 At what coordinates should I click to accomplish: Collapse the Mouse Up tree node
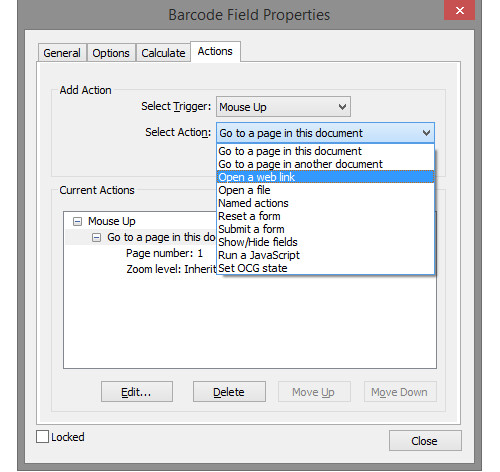(77, 222)
